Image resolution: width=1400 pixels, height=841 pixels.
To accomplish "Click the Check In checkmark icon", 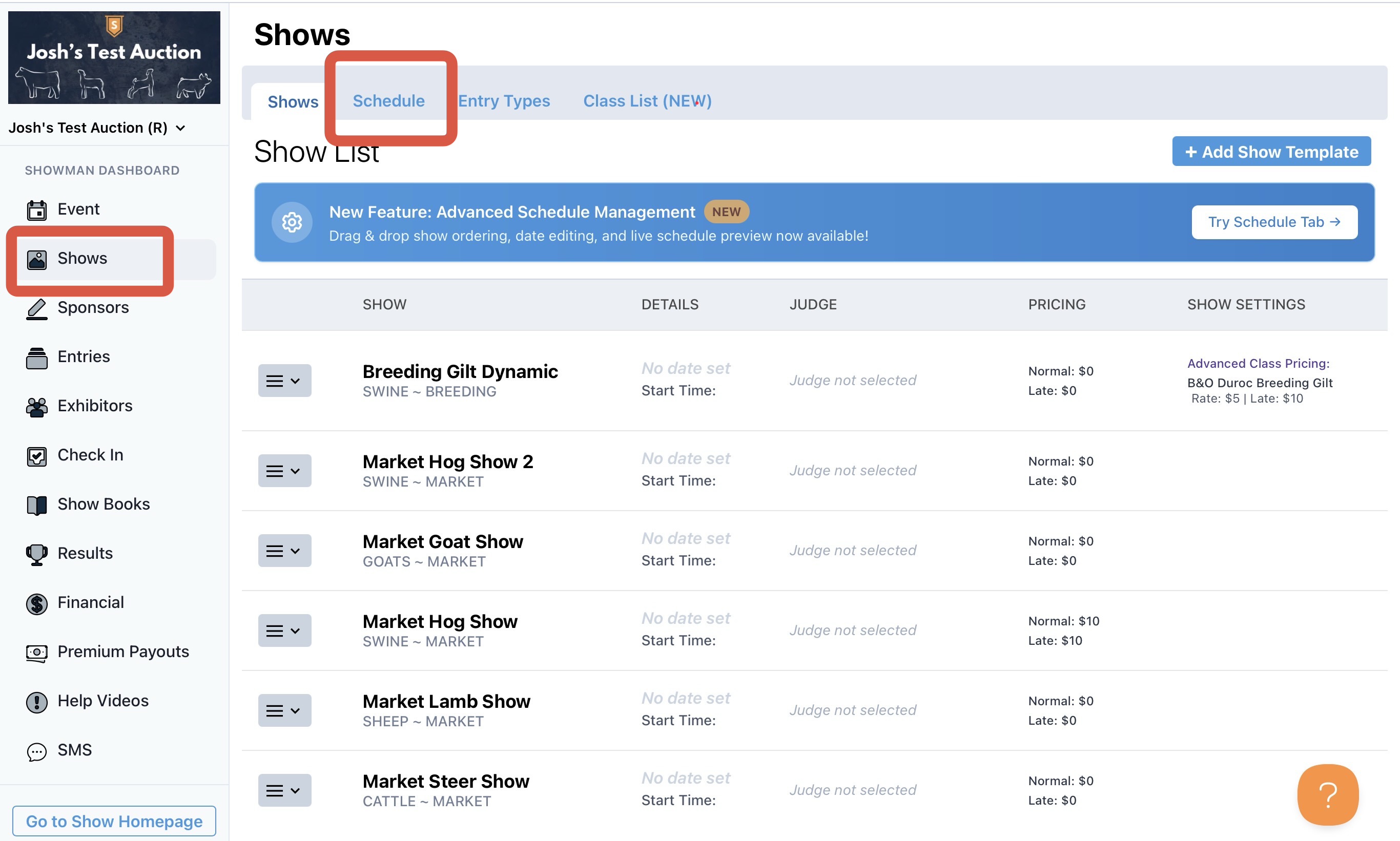I will click(36, 456).
